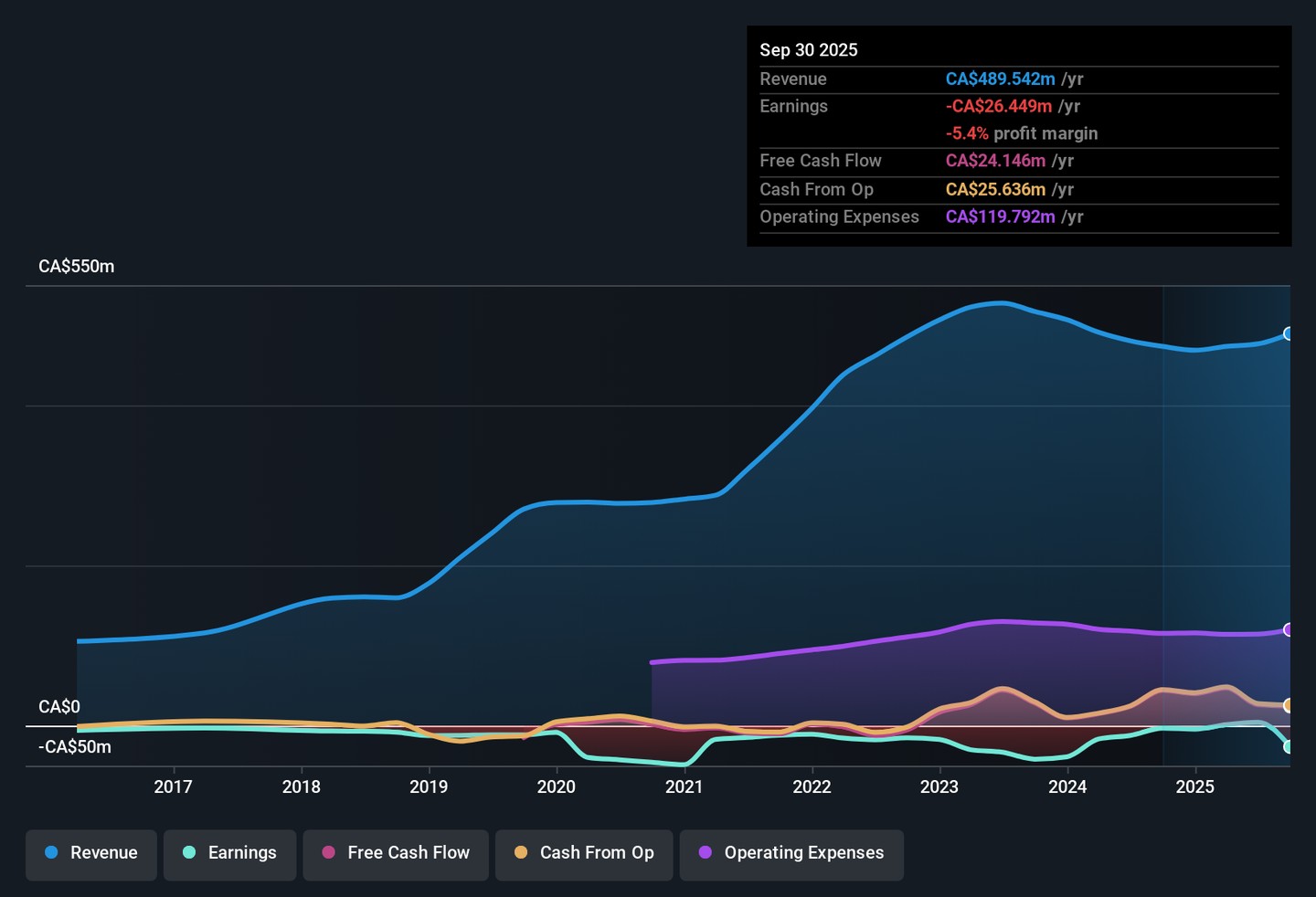
Task: Click the 2022 x-axis label
Action: pyautogui.click(x=812, y=787)
